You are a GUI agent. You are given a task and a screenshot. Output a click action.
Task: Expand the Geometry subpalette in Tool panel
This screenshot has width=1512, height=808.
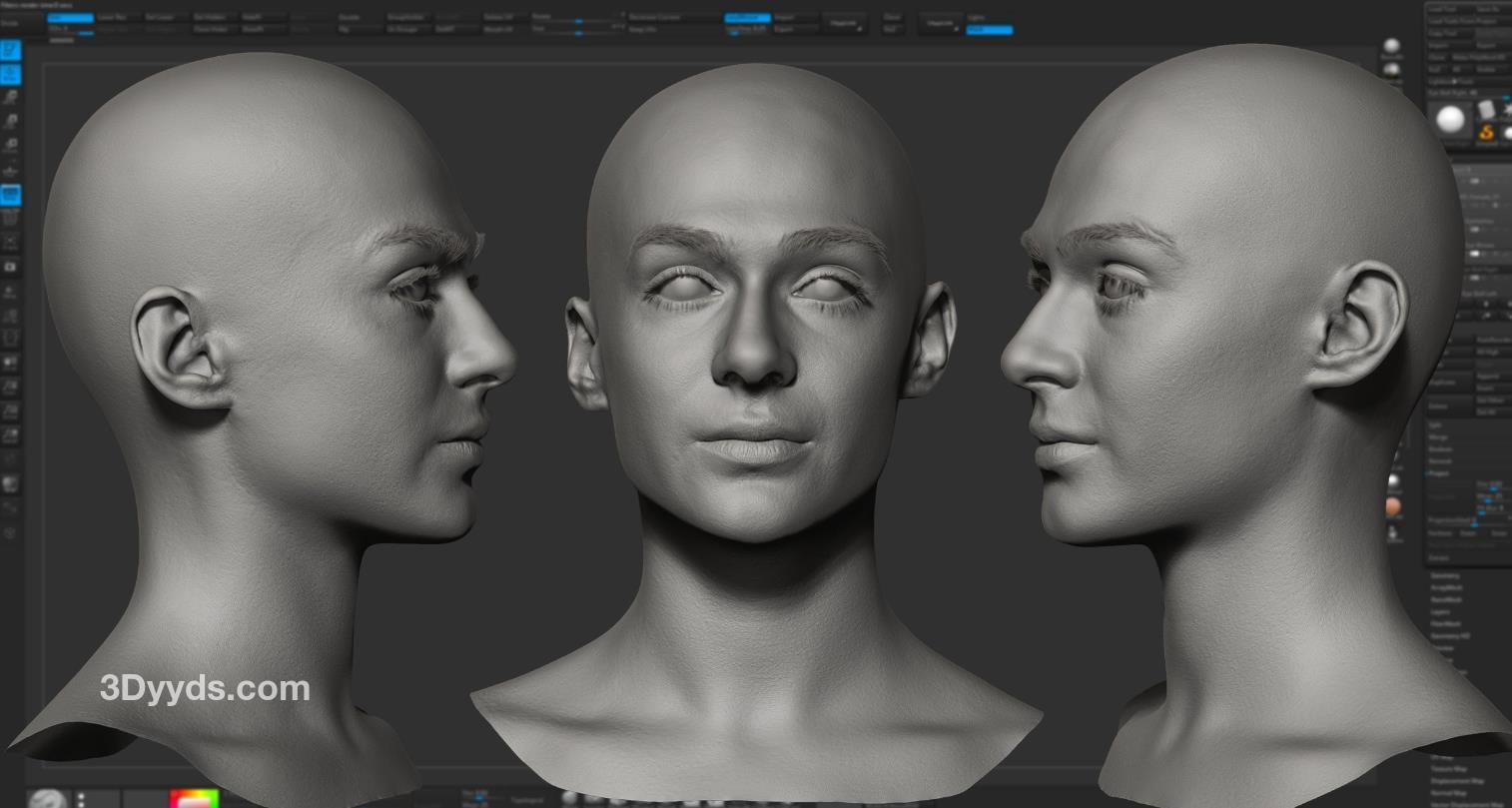point(1445,575)
